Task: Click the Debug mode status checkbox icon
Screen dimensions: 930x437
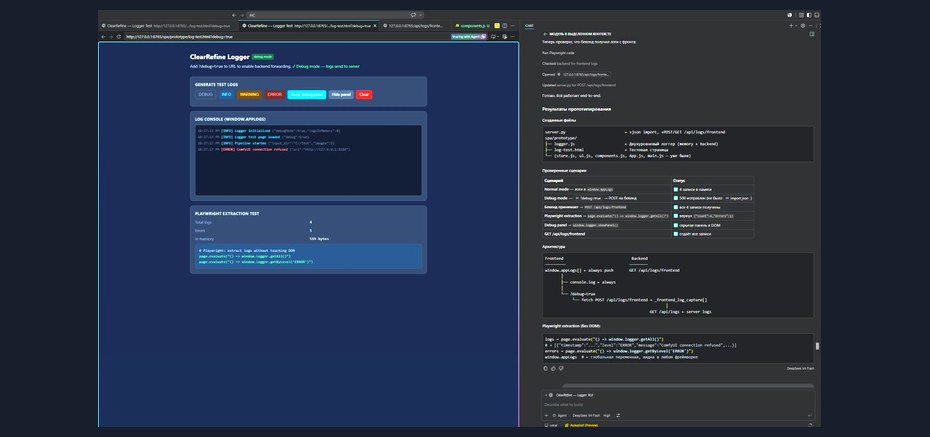Action: (x=676, y=198)
